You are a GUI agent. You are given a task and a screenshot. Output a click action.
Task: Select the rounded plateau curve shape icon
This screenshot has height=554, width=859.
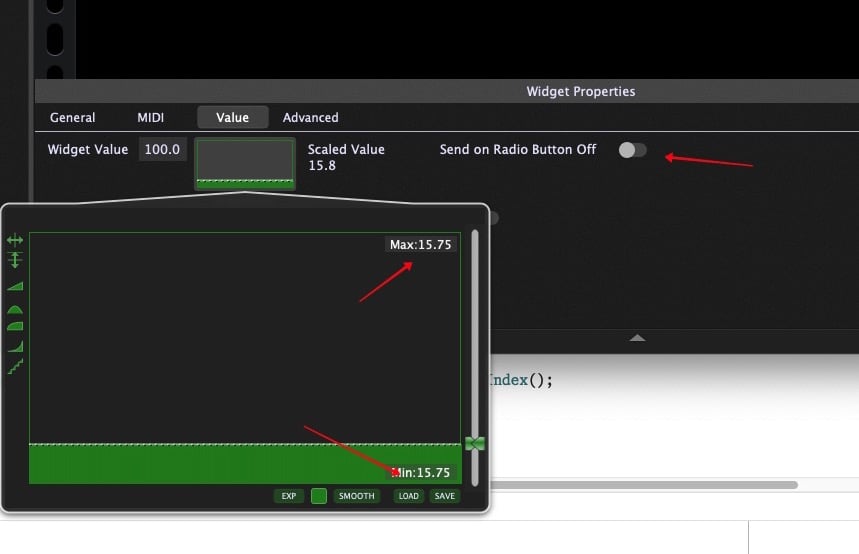pyautogui.click(x=15, y=326)
